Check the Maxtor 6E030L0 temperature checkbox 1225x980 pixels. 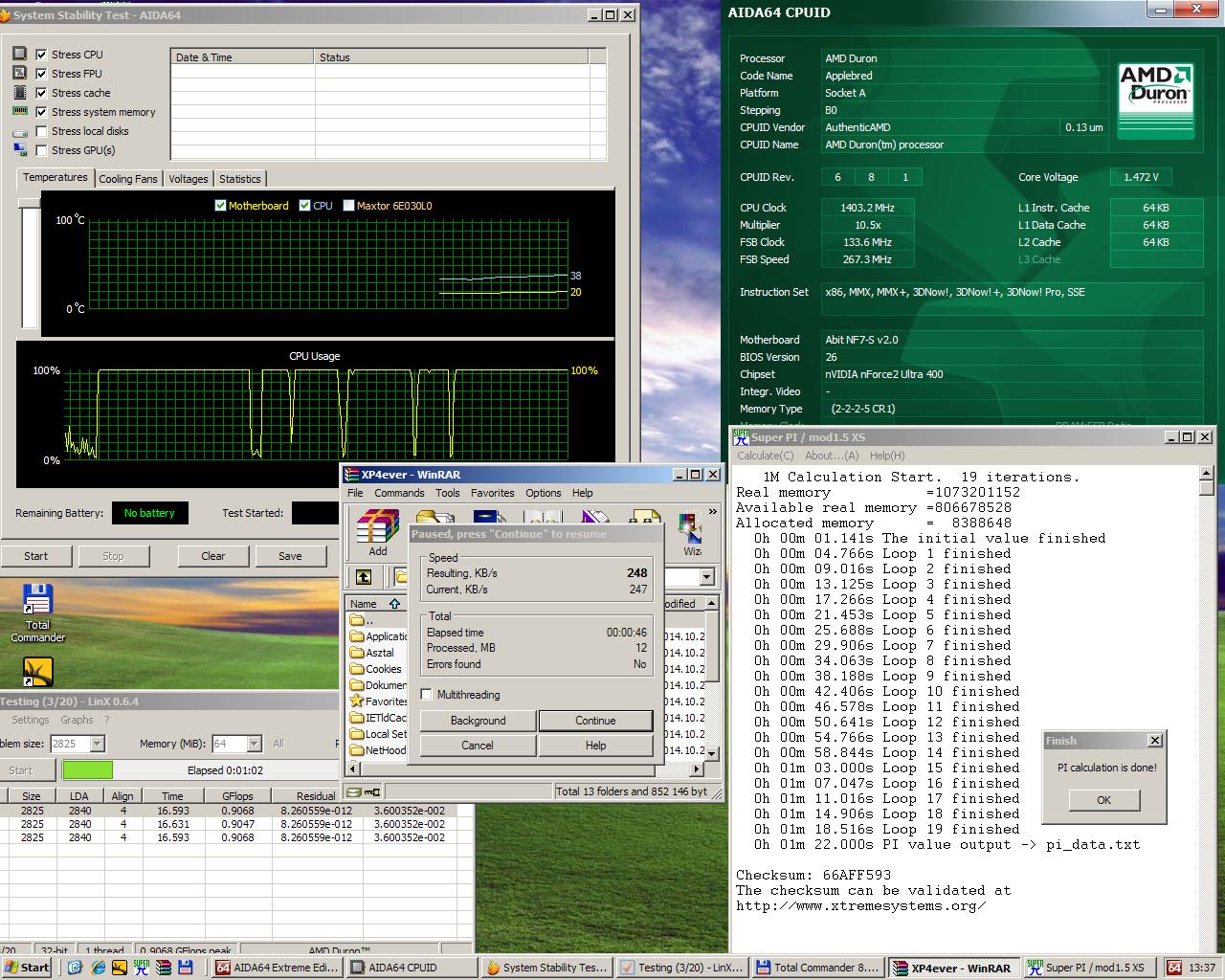point(348,205)
